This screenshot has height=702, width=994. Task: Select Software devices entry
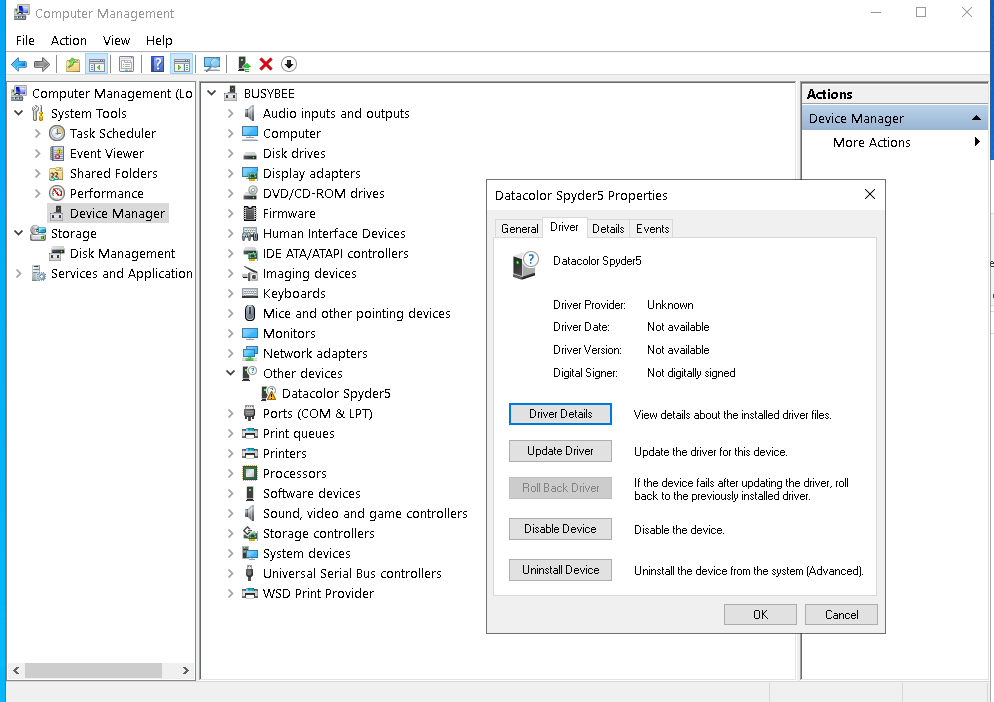click(x=311, y=493)
